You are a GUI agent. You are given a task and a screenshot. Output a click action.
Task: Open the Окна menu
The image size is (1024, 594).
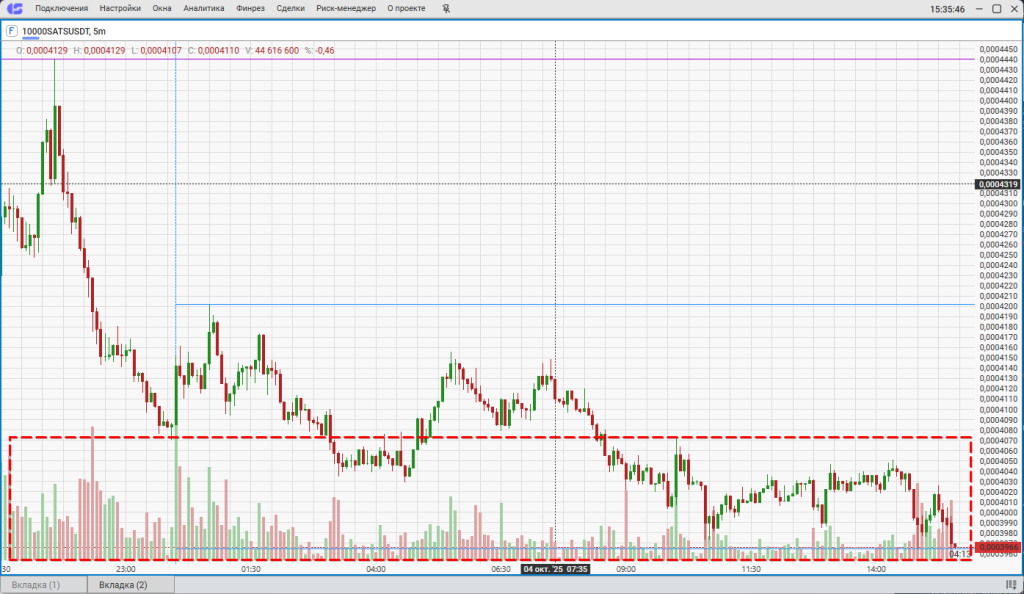pos(162,8)
